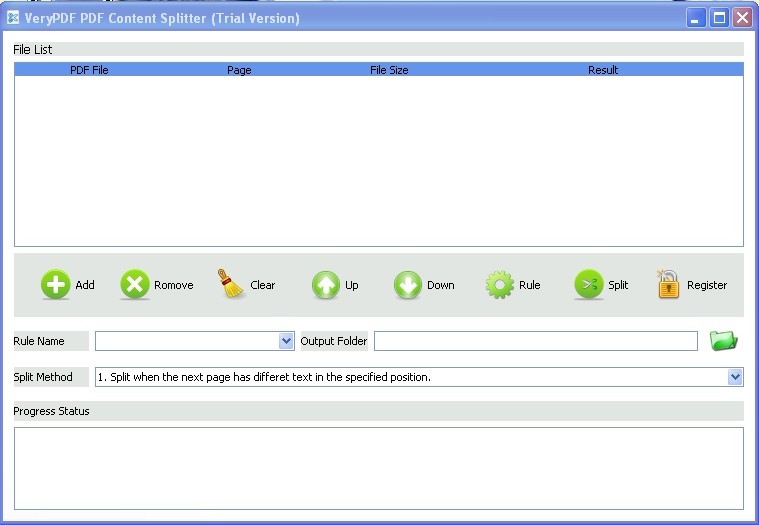759x525 pixels.
Task: Click the Progress Status label
Action: [x=51, y=411]
